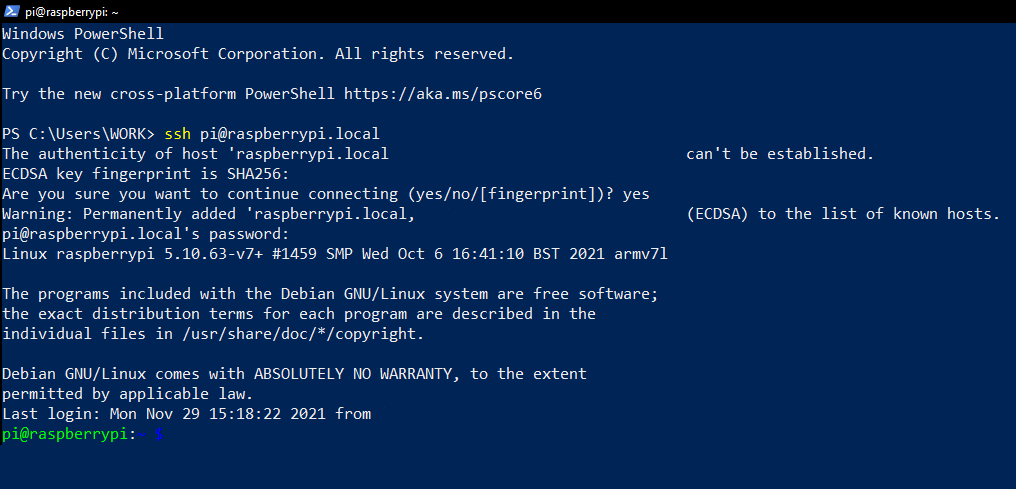1016x489 pixels.
Task: Click the can't be established text
Action: (780, 154)
